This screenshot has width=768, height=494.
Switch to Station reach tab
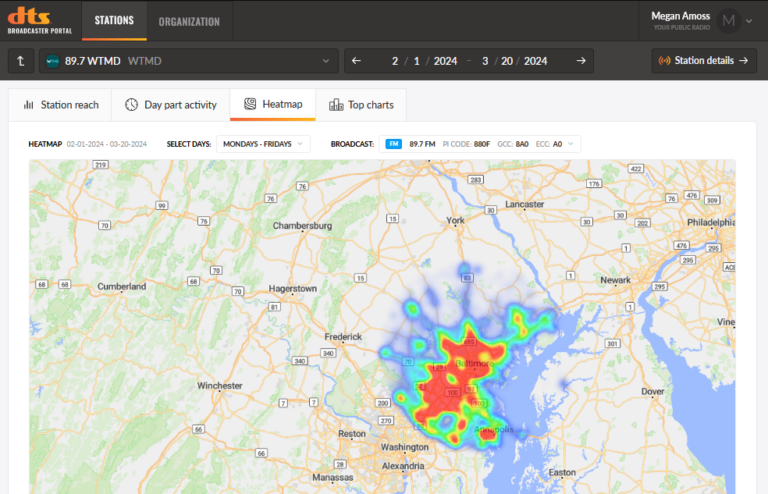[60, 105]
